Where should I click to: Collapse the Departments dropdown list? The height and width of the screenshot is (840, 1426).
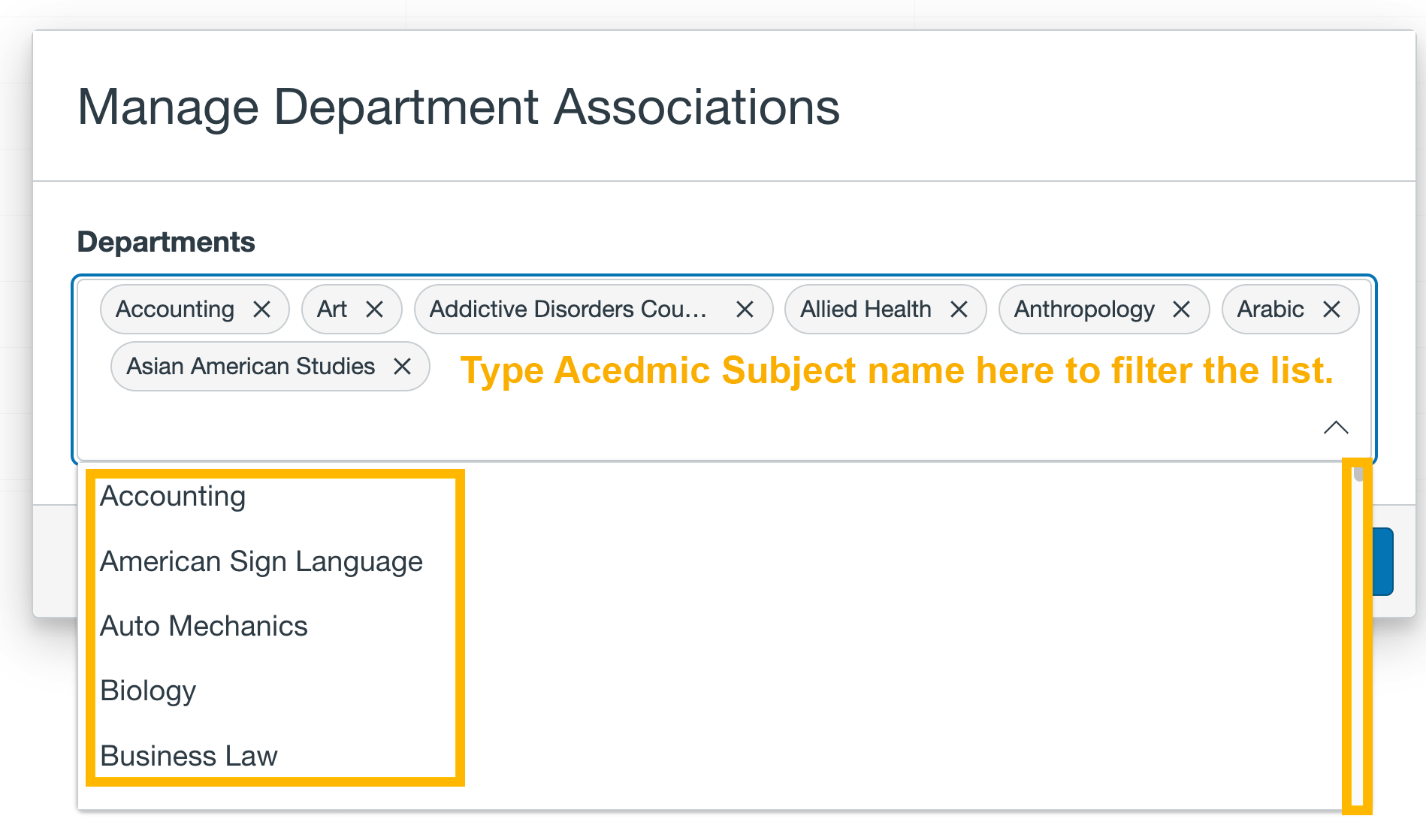click(x=1335, y=428)
